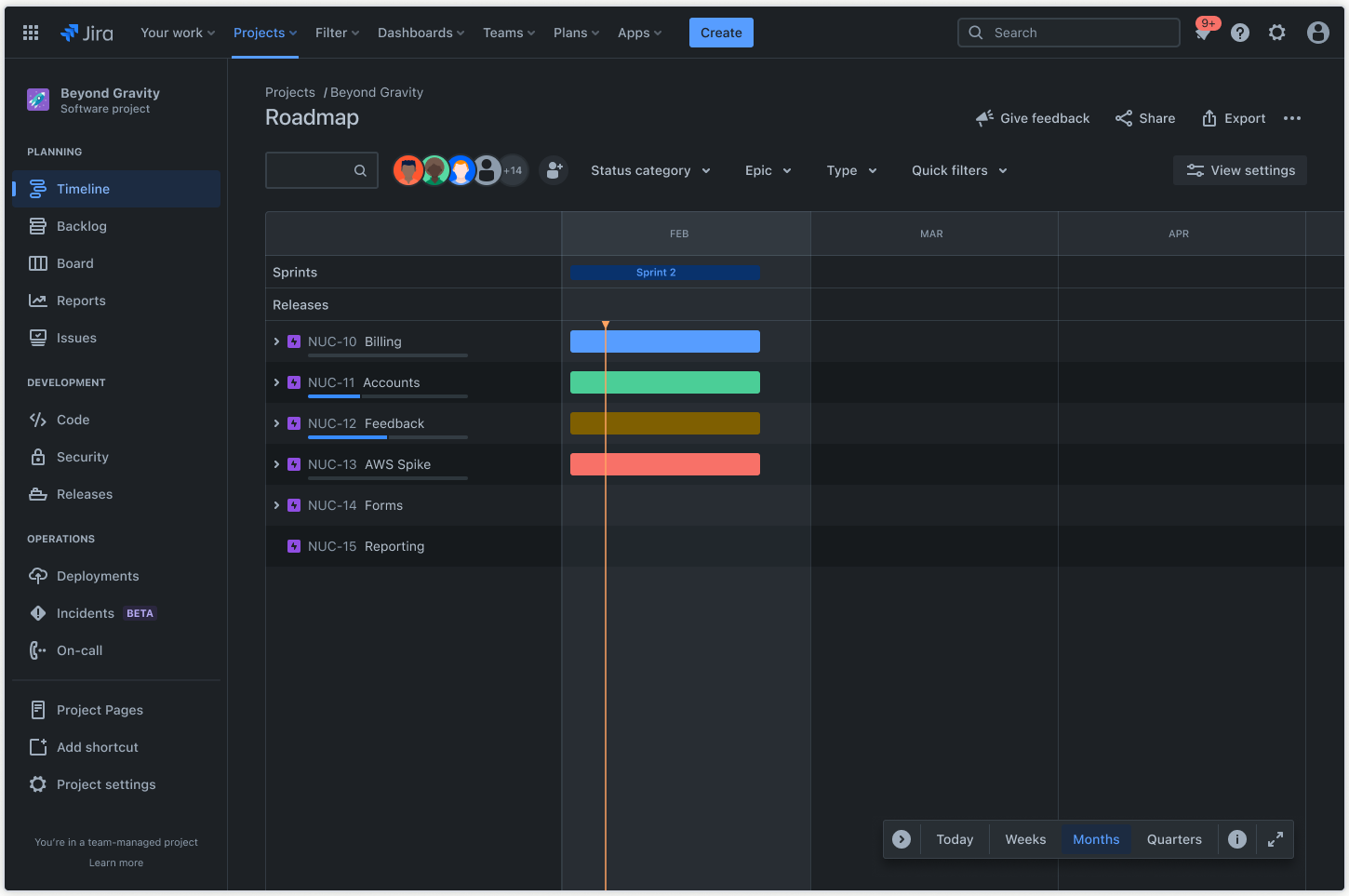Enable Weeks timeline scale
Screen dimensions: 1349x896
tap(1024, 838)
